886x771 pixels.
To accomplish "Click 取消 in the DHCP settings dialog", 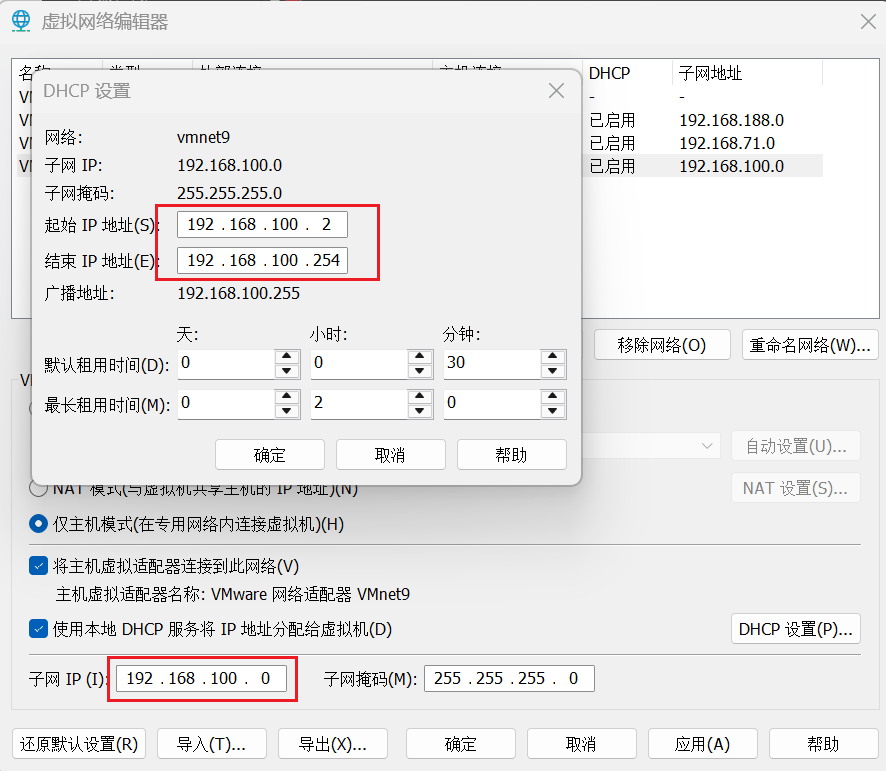I will pos(390,455).
